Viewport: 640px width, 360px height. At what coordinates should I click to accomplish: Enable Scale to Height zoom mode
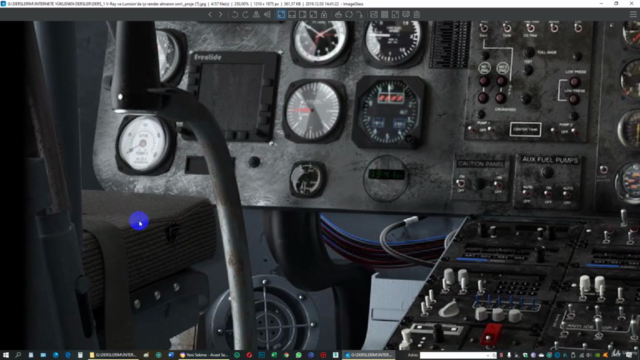coord(302,15)
